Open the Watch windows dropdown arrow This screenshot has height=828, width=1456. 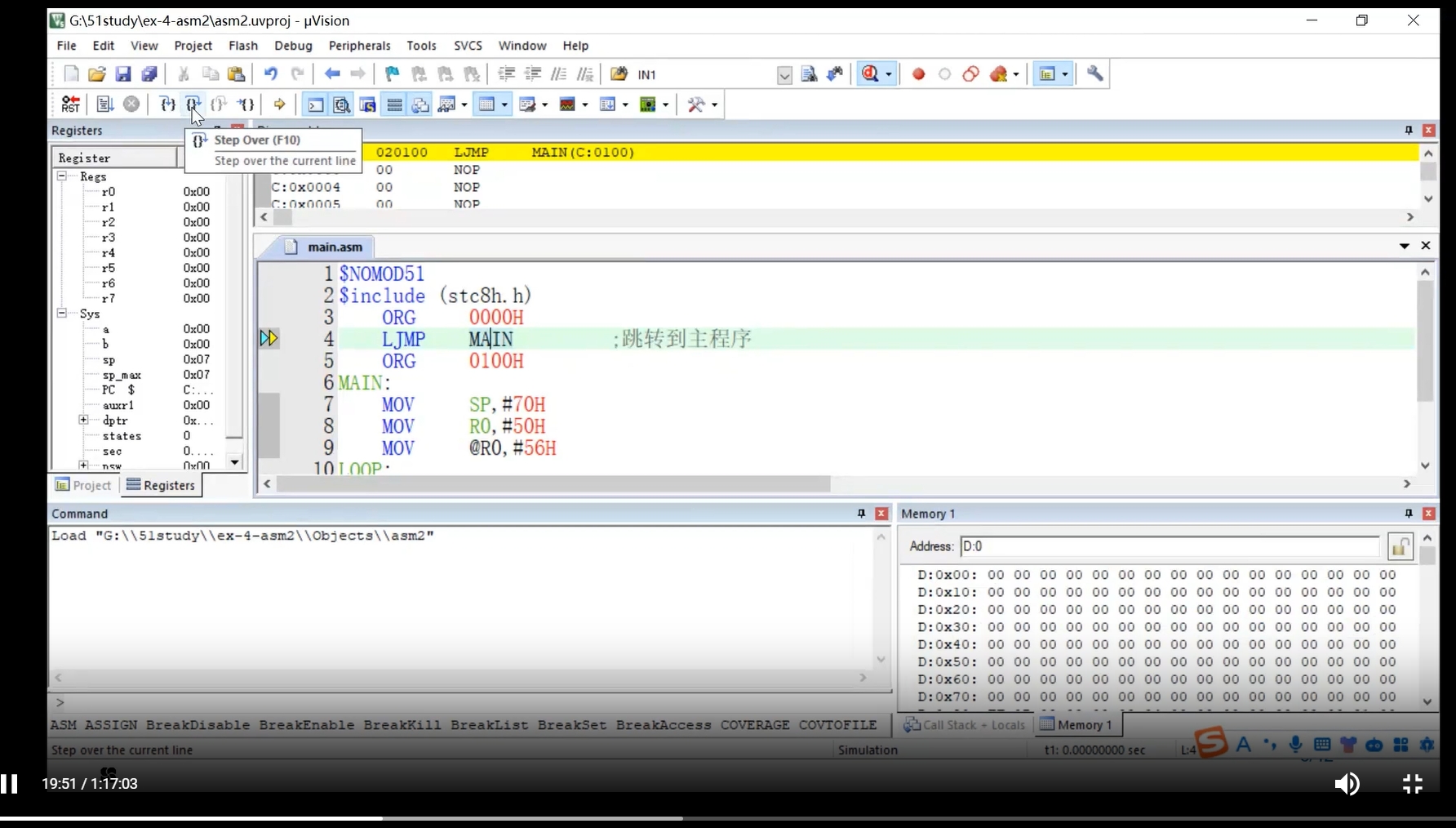pyautogui.click(x=464, y=105)
